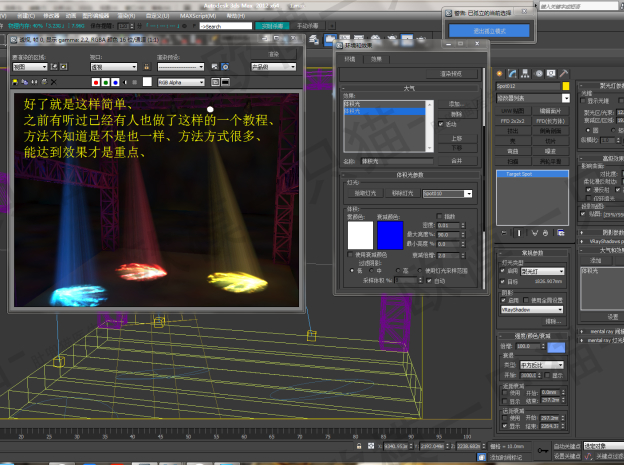
Task: Select the Medium filter shadows radio button
Action: coord(371,271)
